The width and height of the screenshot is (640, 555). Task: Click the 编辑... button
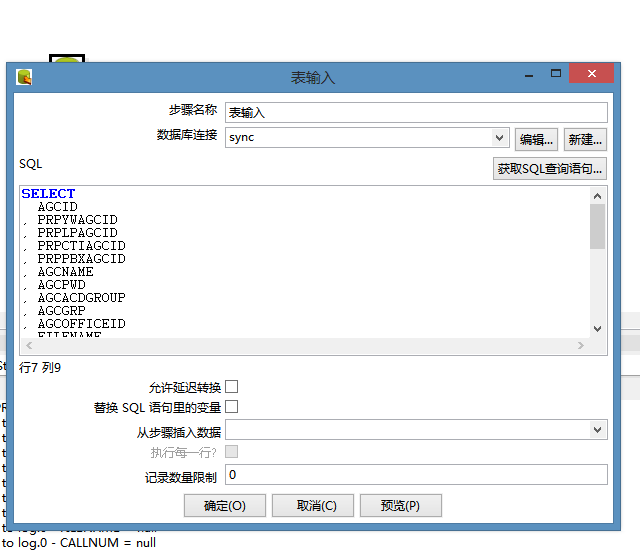(536, 140)
